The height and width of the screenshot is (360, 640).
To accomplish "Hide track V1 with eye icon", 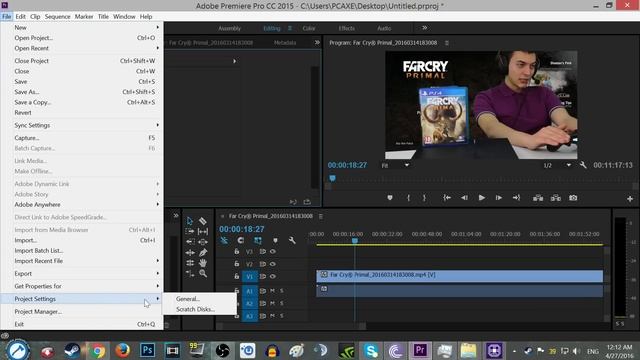I will tap(273, 277).
